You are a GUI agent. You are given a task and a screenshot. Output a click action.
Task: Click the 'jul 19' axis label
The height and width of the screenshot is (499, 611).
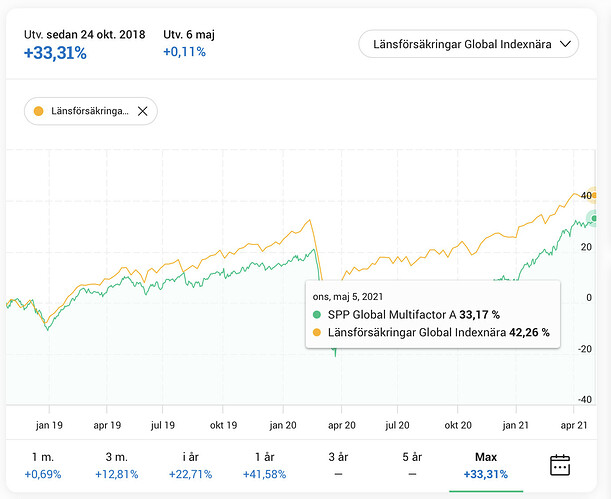(163, 425)
